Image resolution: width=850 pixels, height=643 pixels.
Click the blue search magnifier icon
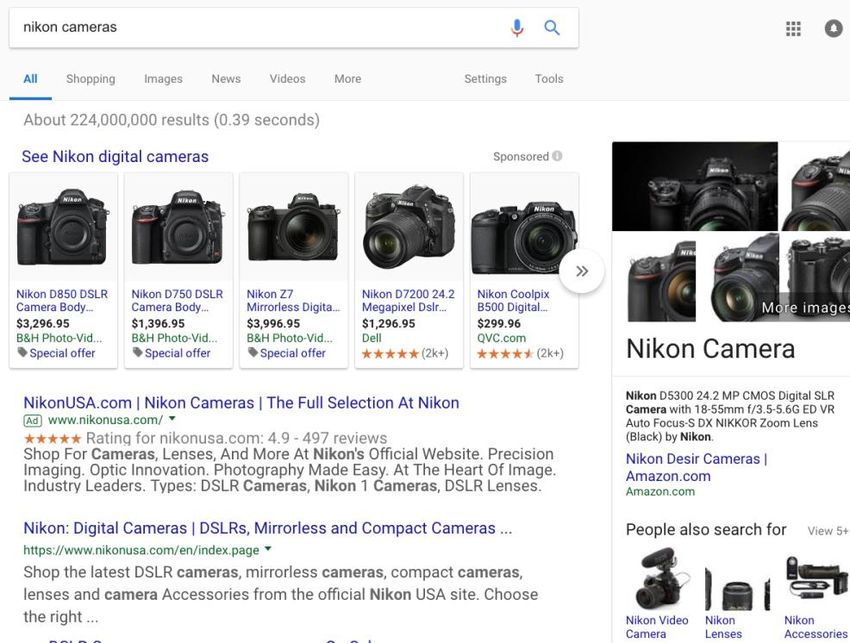(552, 28)
